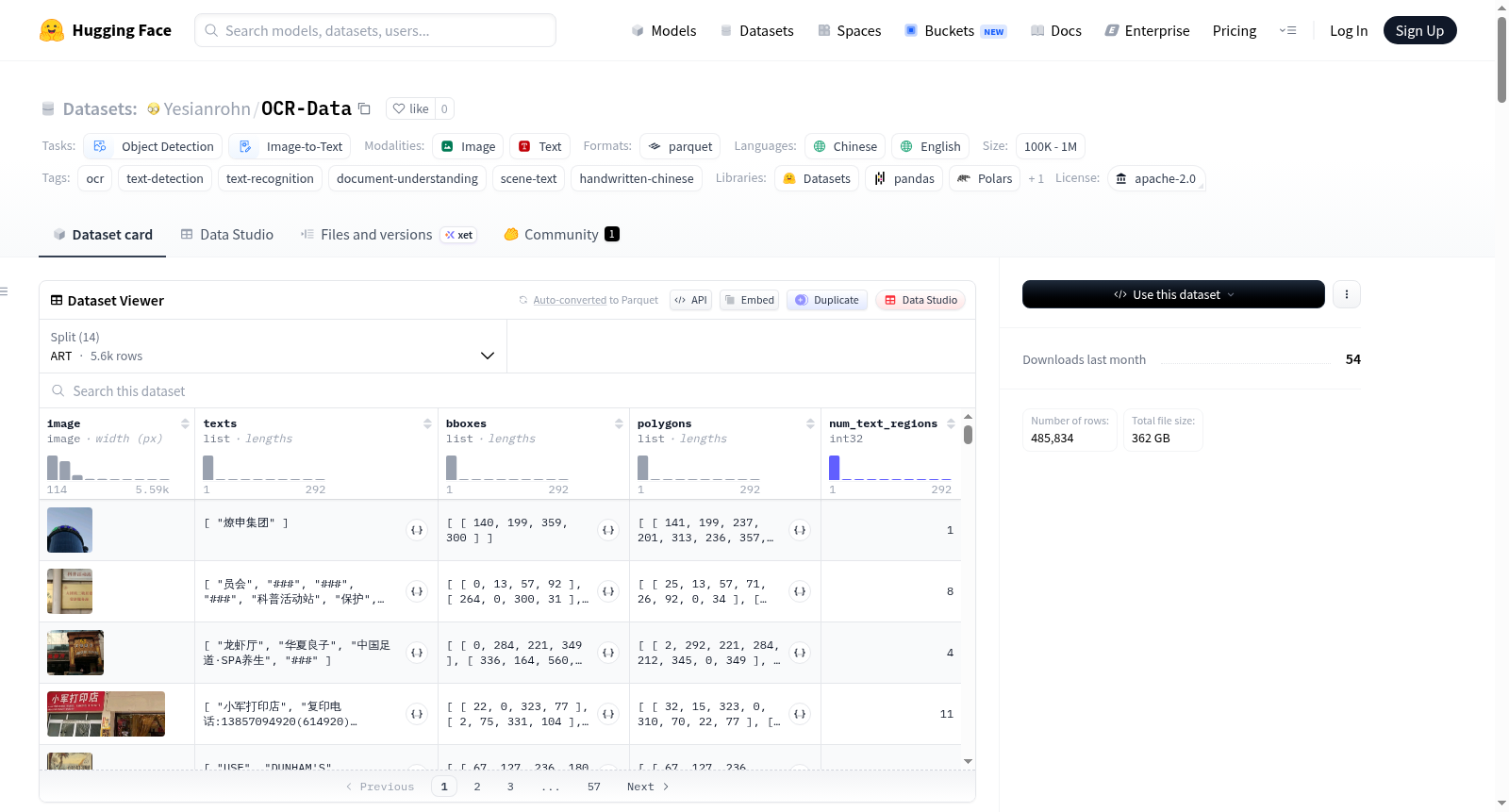Open Enterprise in the top navigation

click(1147, 30)
